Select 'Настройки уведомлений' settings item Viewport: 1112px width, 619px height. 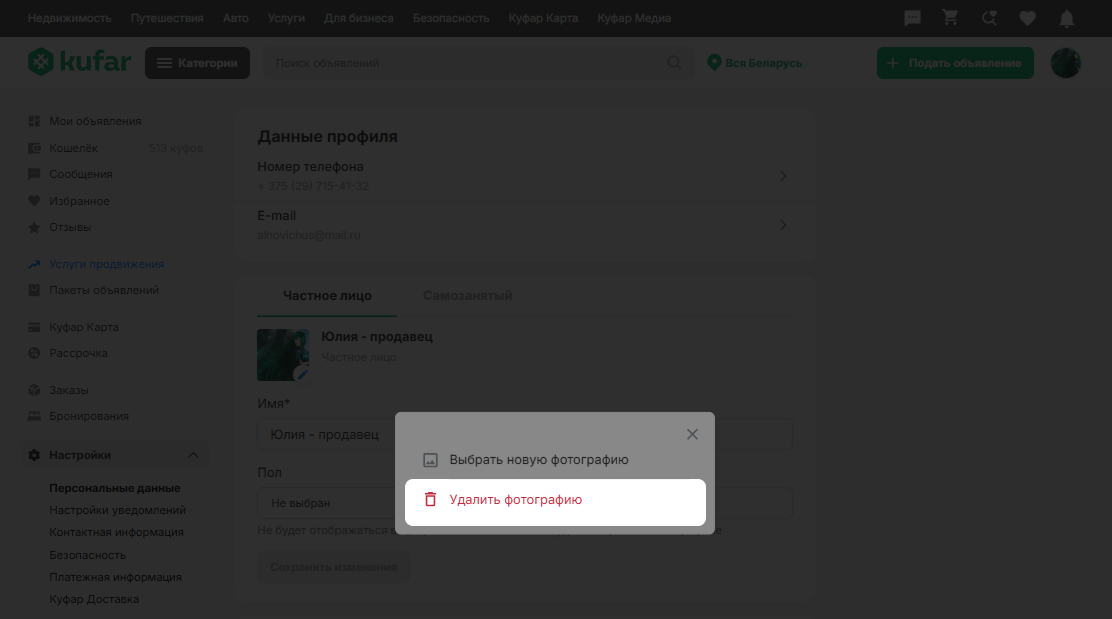coord(117,510)
